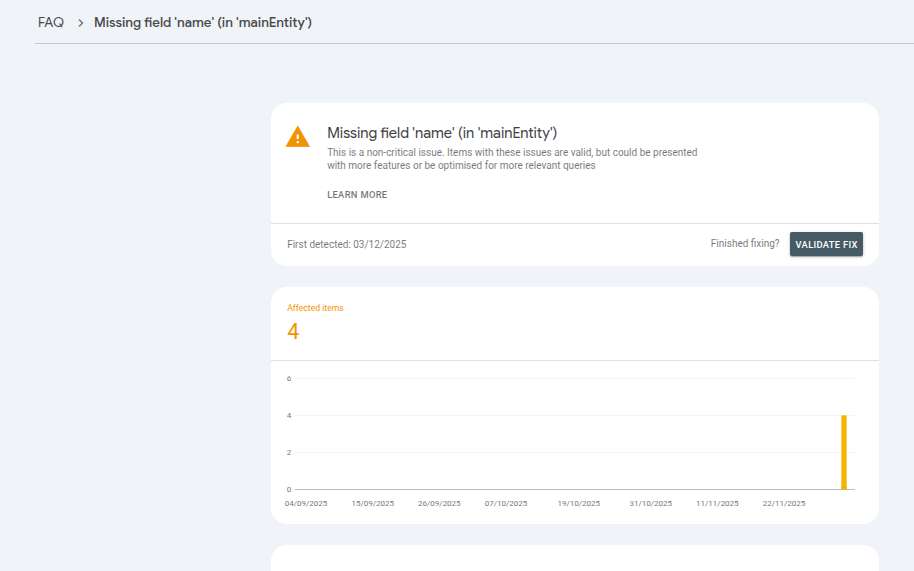Click the 19/10/2025 chart axis date
914x571 pixels.
pyautogui.click(x=579, y=504)
